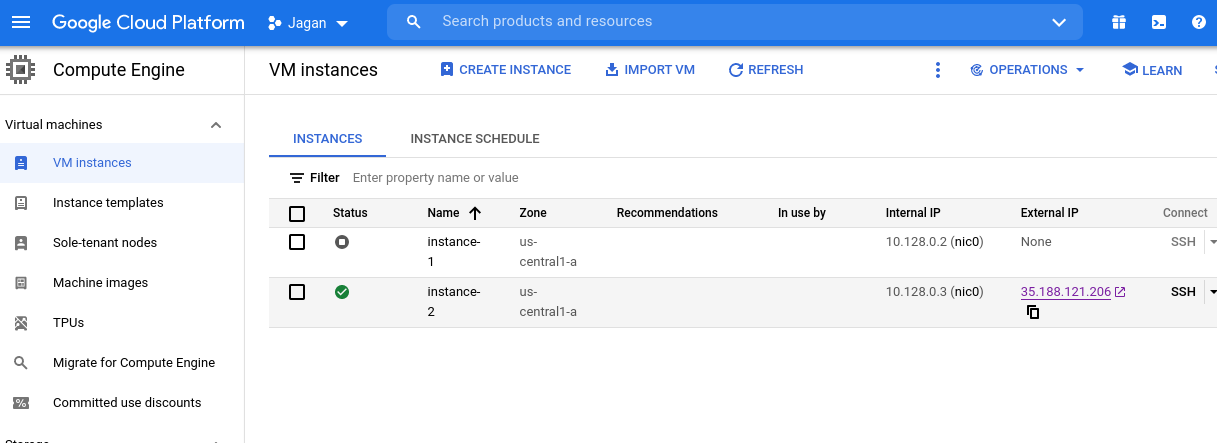Open SSH options dropdown for instance-2

coord(1213,292)
